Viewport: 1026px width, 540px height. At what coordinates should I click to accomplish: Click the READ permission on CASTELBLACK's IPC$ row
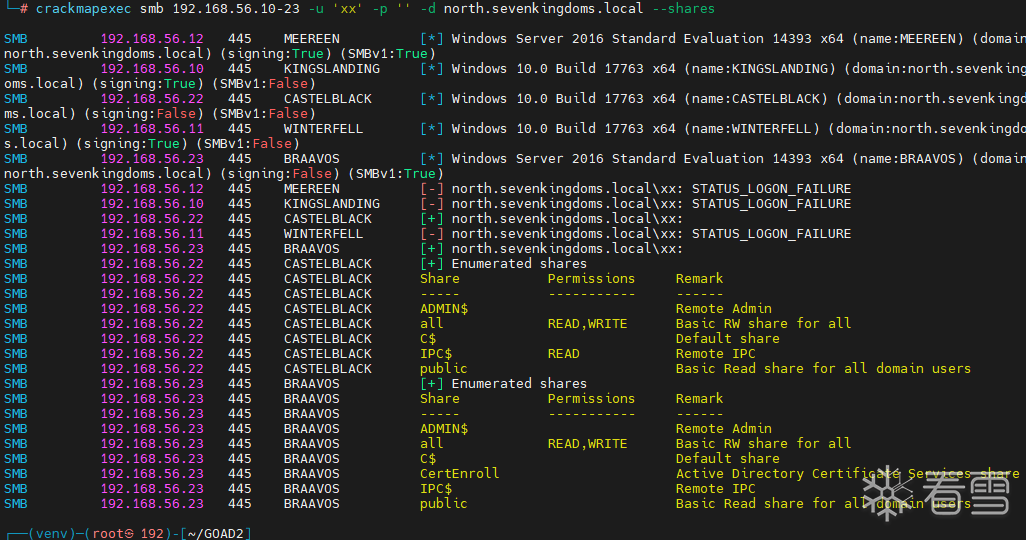coord(563,354)
